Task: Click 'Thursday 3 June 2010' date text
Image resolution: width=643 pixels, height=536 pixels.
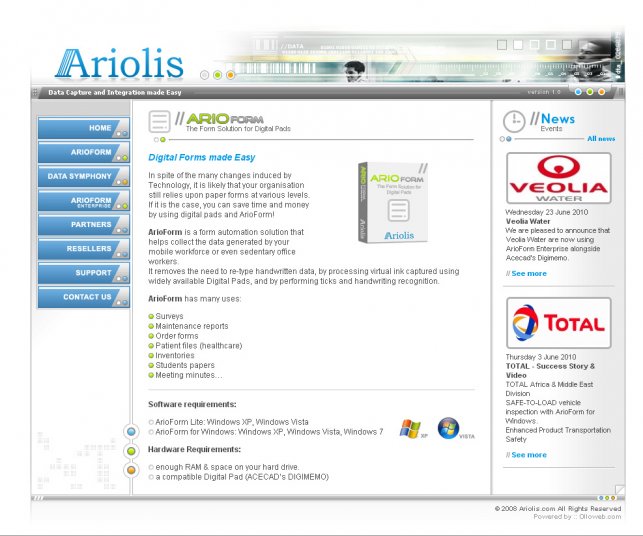Action: point(541,357)
